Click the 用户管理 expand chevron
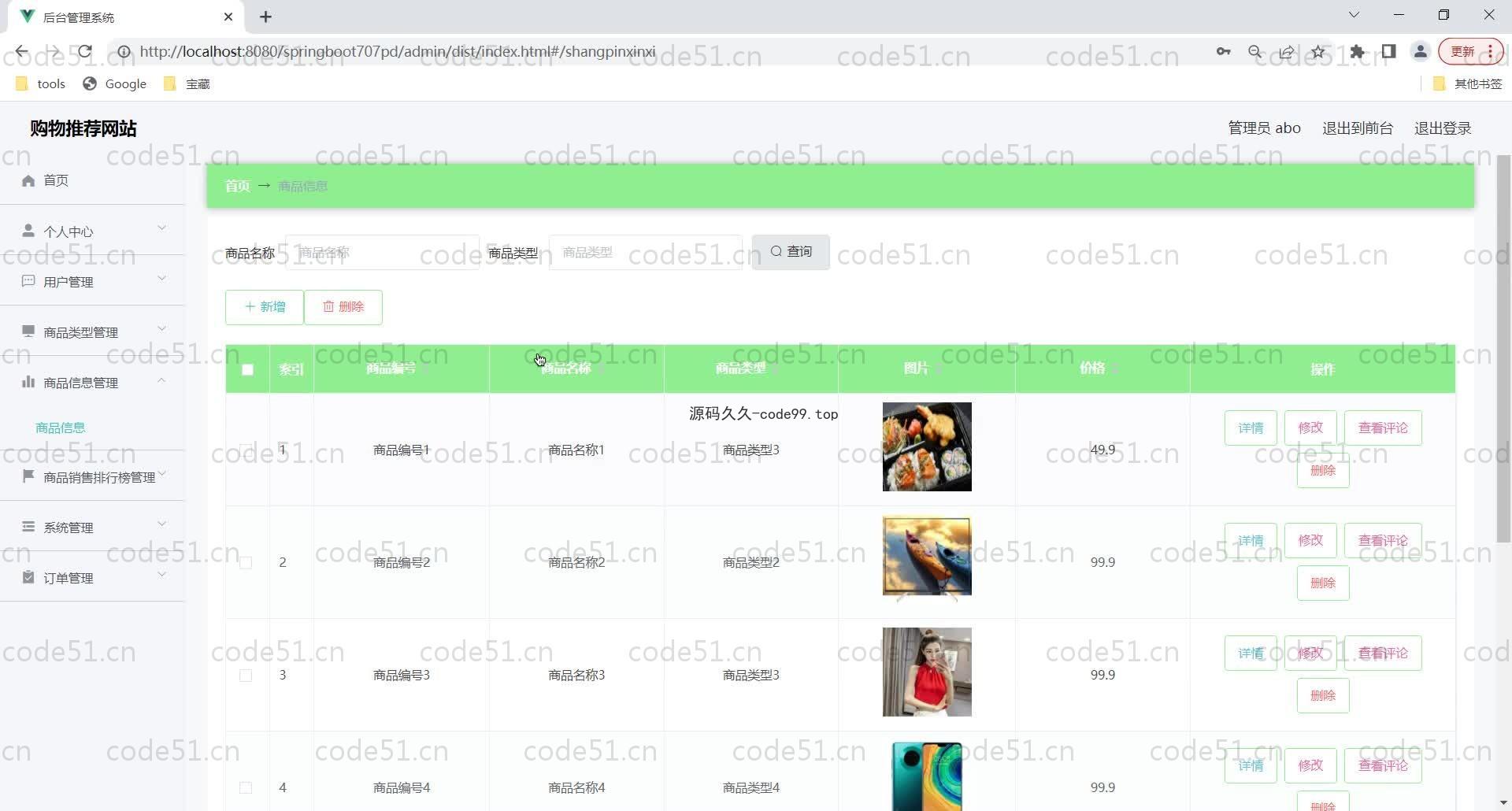This screenshot has height=811, width=1512. point(162,279)
